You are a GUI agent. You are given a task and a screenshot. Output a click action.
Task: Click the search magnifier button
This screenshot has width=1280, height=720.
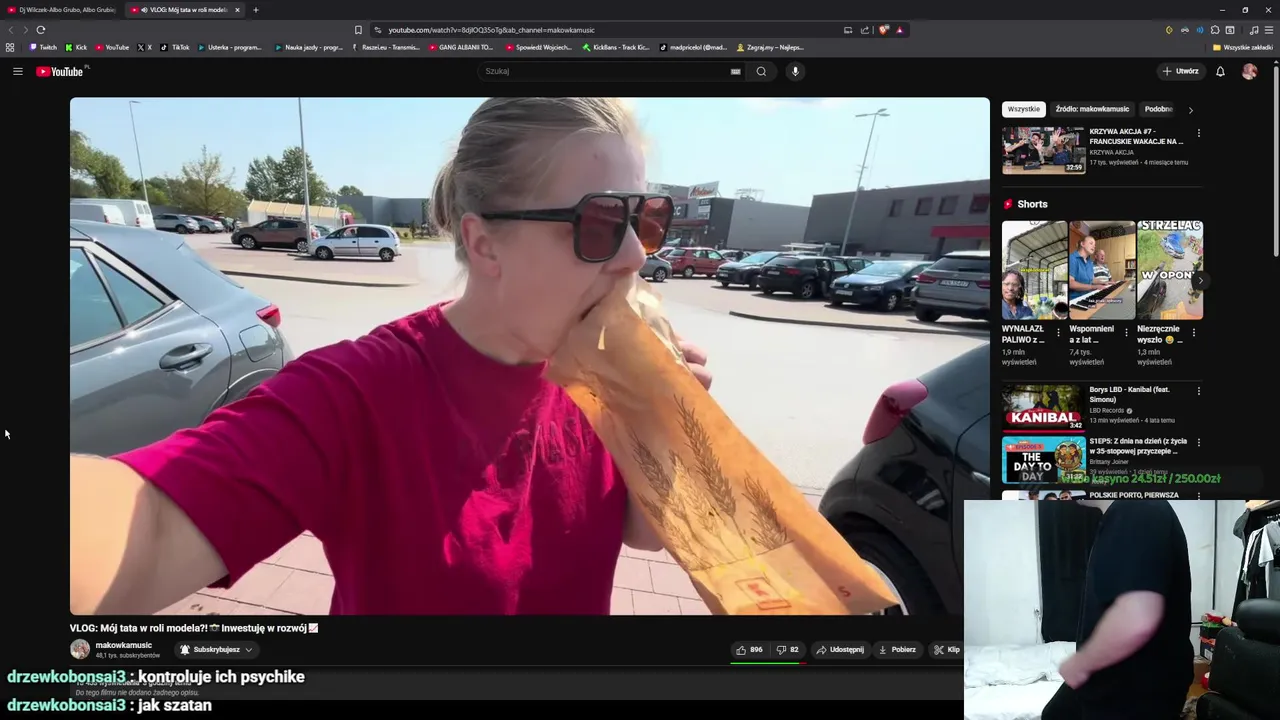(x=761, y=71)
